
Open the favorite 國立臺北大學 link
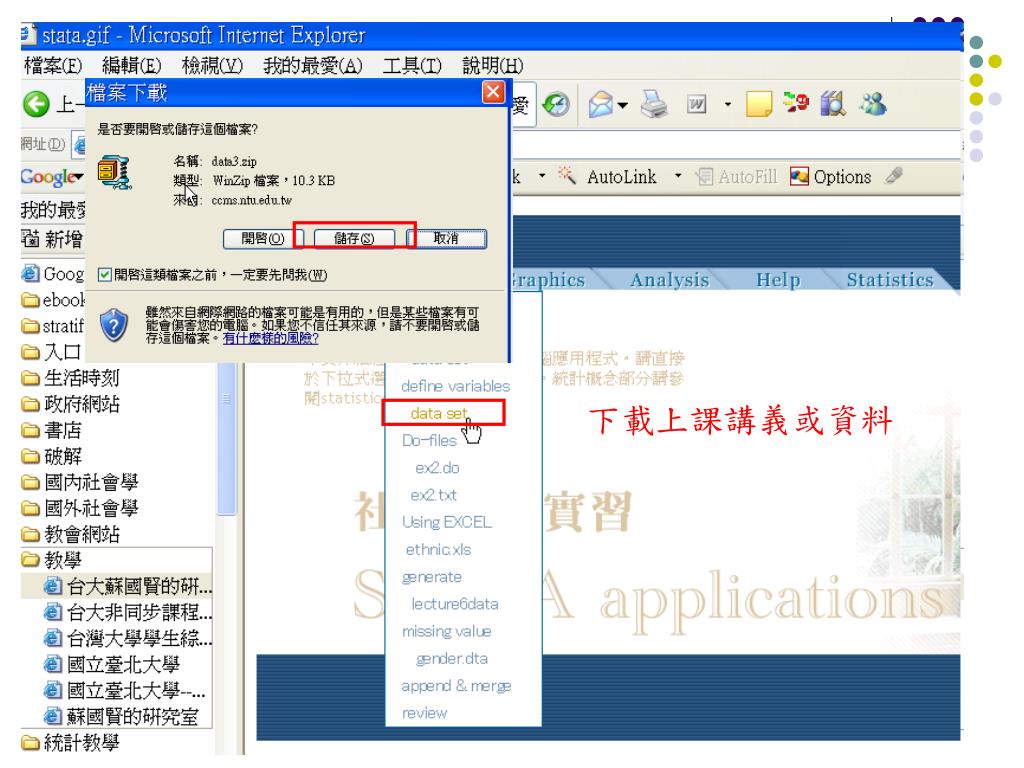coord(112,665)
